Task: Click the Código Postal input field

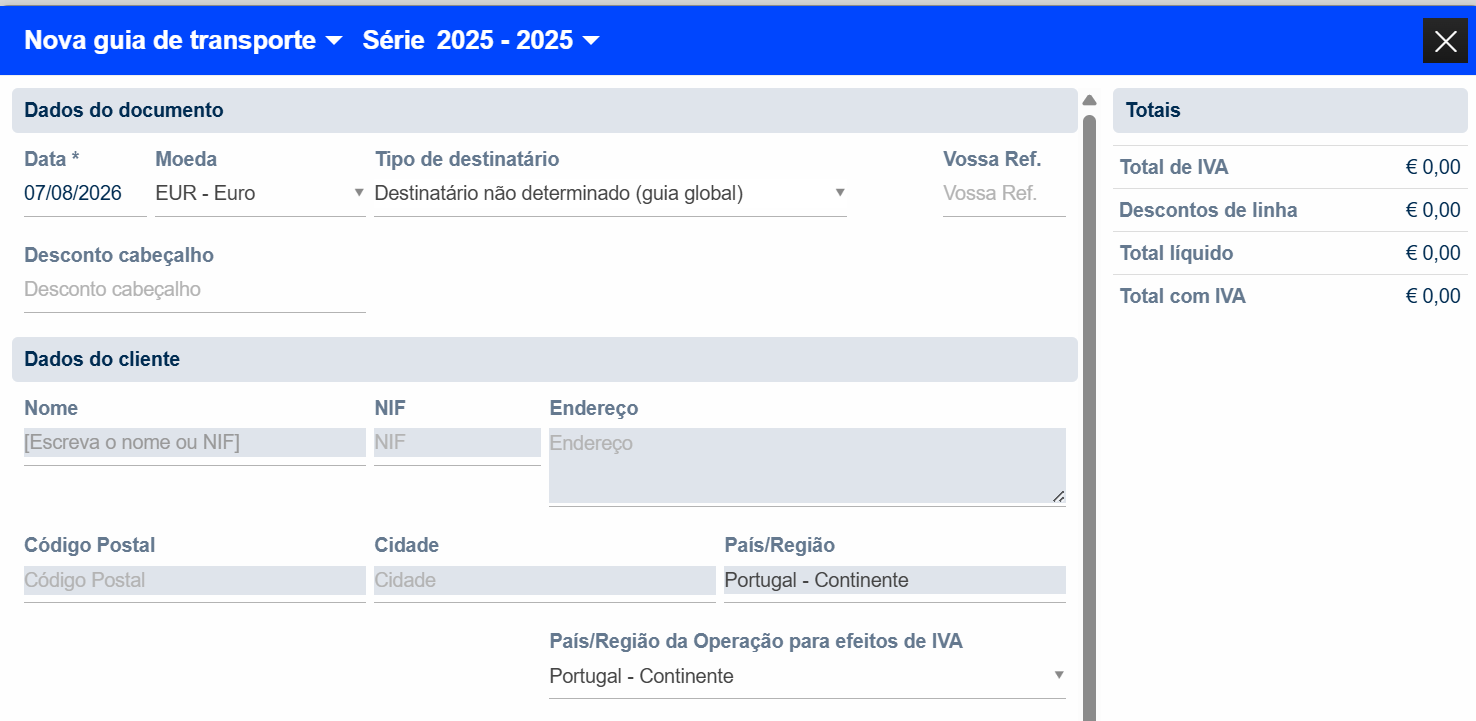Action: click(x=195, y=580)
